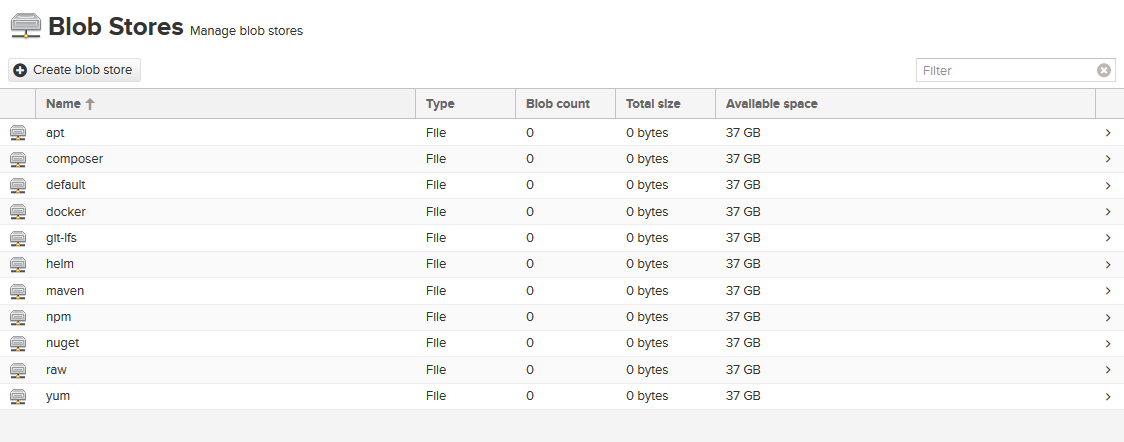1124x442 pixels.
Task: Expand the composer row chevron
Action: point(1108,159)
